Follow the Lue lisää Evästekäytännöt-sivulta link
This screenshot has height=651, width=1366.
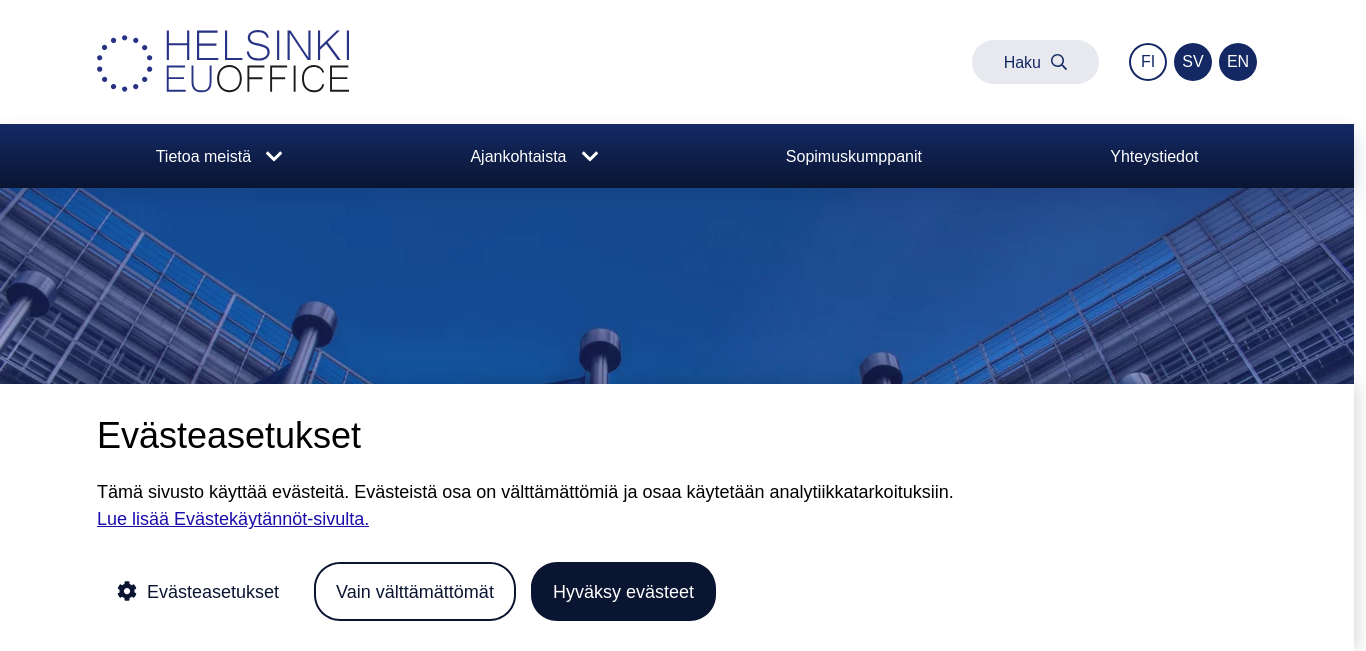tap(233, 519)
